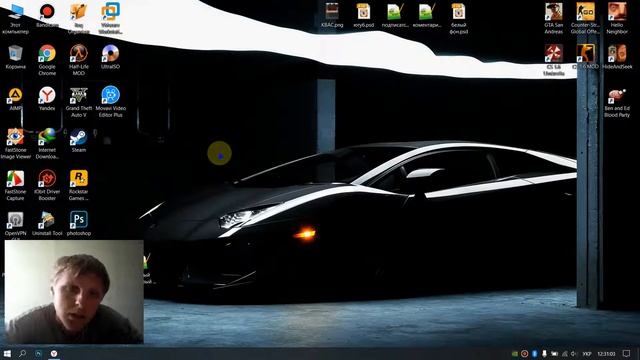640x360 pixels.
Task: Switch to Yandex browser in the taskbar
Action: (x=54, y=353)
